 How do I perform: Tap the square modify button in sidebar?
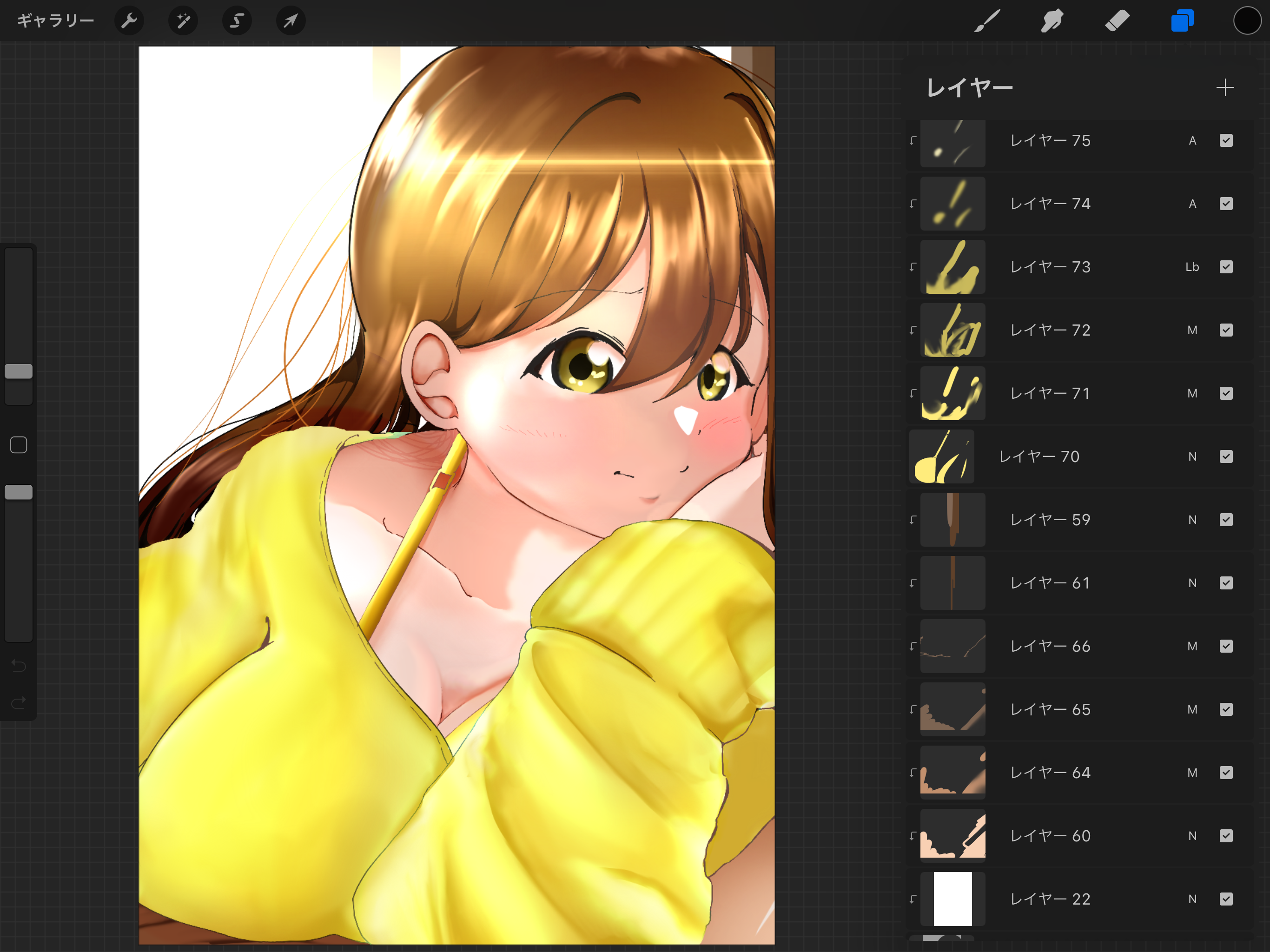(x=19, y=445)
